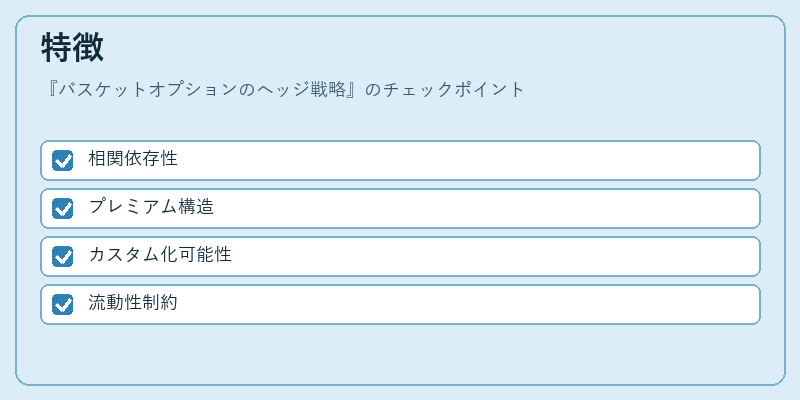Click the white checkmark icon beside プレミアム構造
The image size is (800, 400).
click(x=63, y=209)
